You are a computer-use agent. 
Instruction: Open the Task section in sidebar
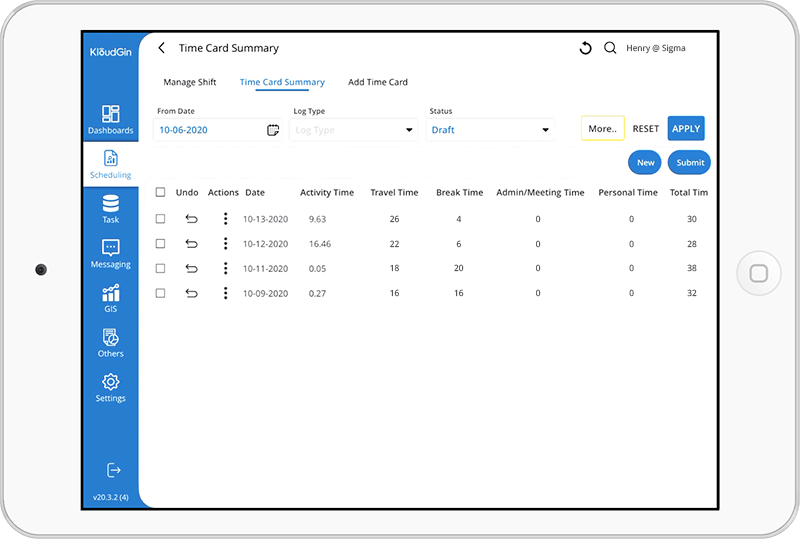[110, 204]
